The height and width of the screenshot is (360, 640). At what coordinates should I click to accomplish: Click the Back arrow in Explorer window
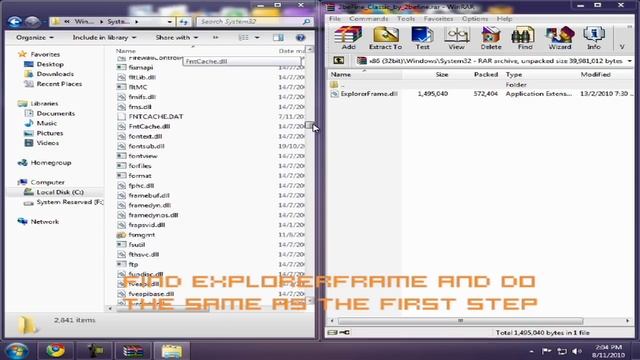tap(14, 22)
